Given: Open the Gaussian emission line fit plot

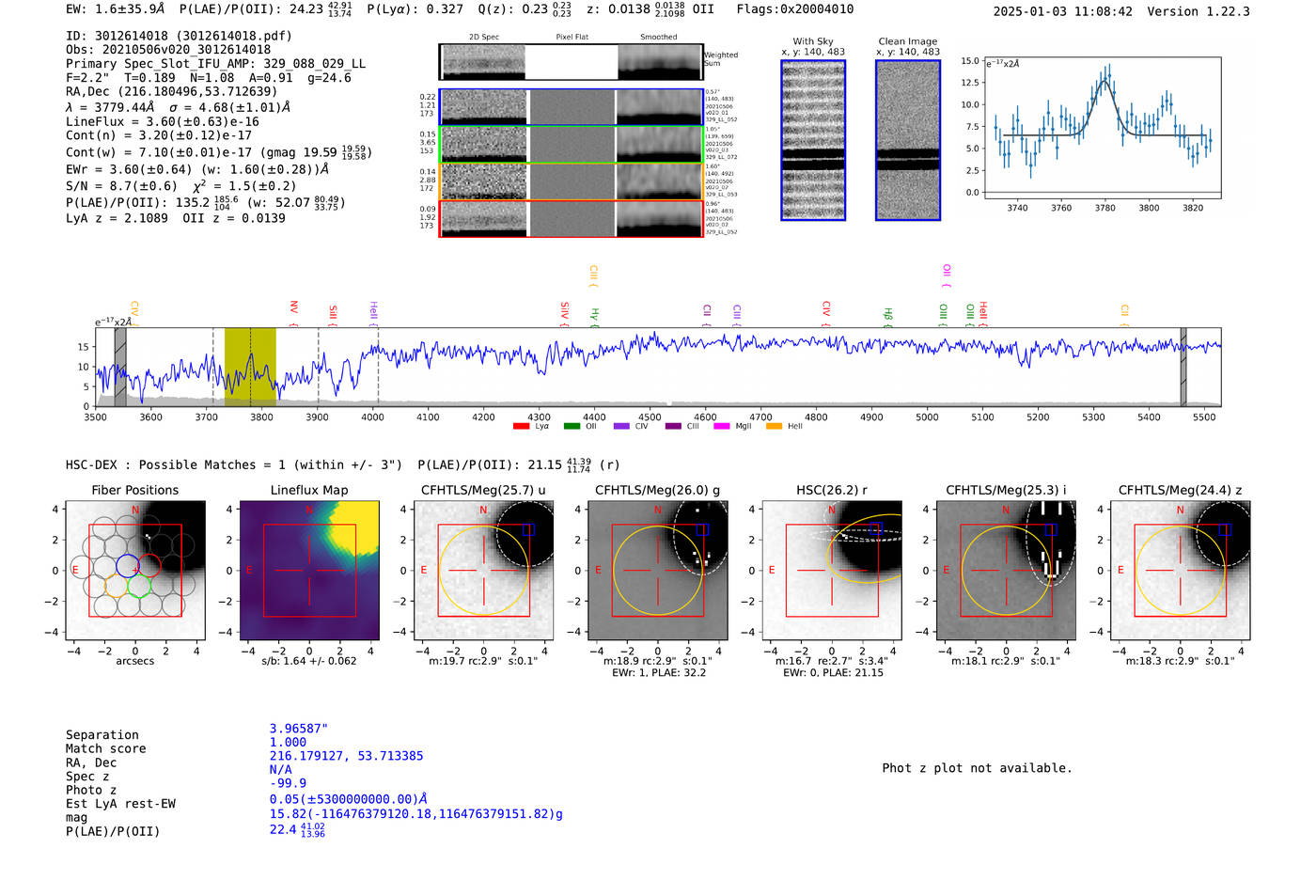Looking at the screenshot, I should coord(1103,128).
